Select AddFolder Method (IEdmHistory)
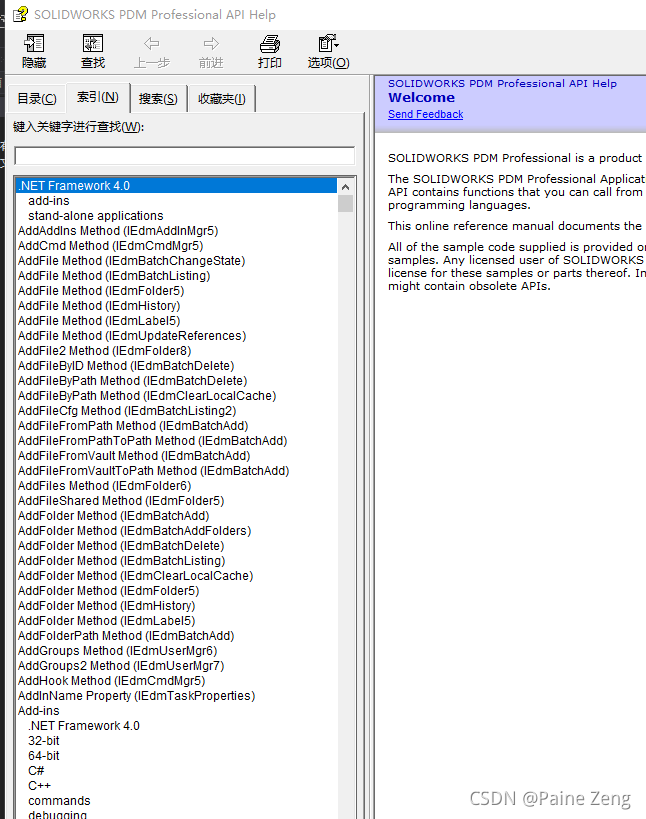 click(107, 606)
